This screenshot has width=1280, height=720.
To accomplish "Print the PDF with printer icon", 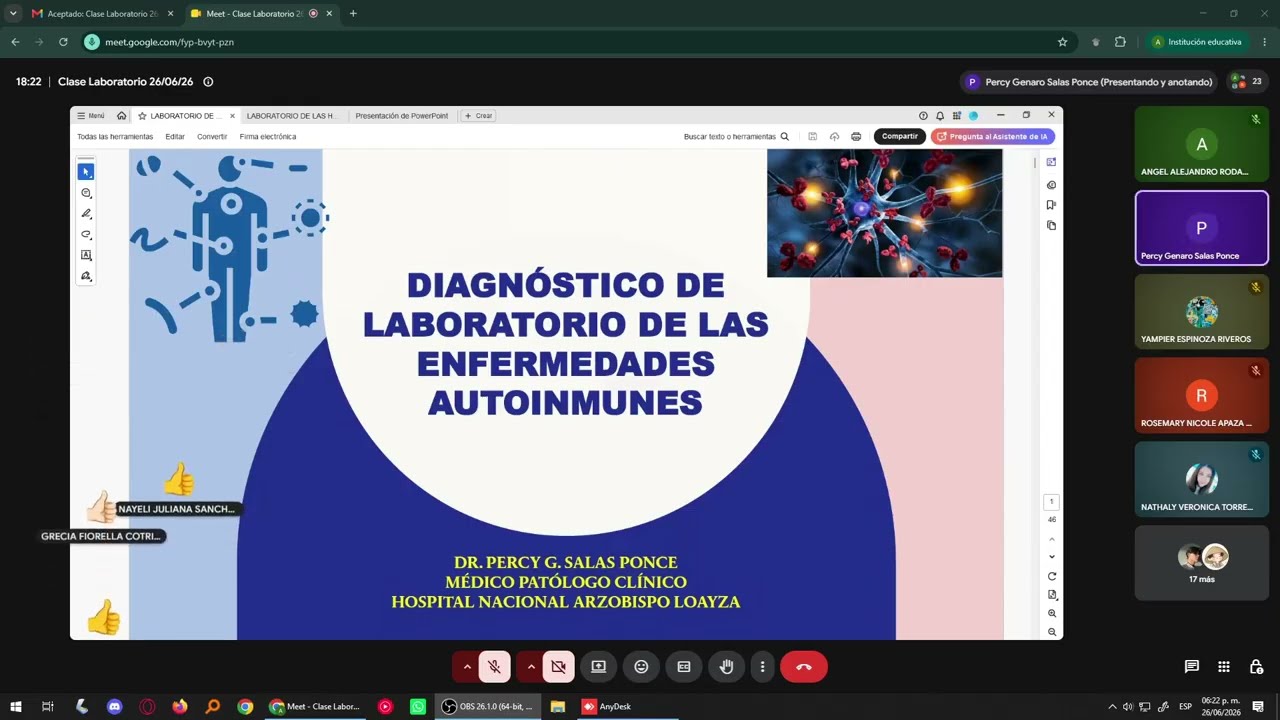I will pyautogui.click(x=856, y=137).
